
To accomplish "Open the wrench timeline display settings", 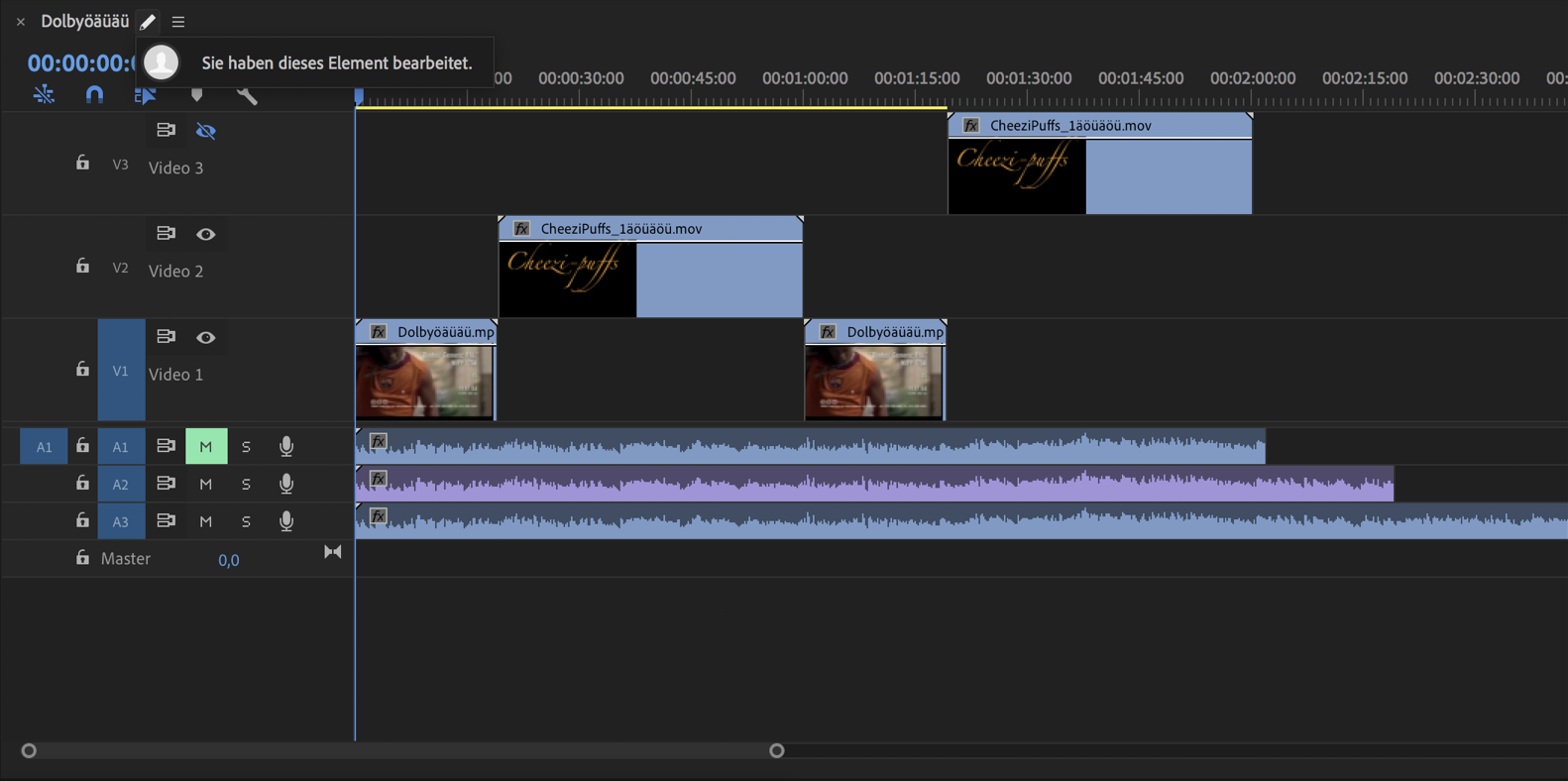I will 247,94.
